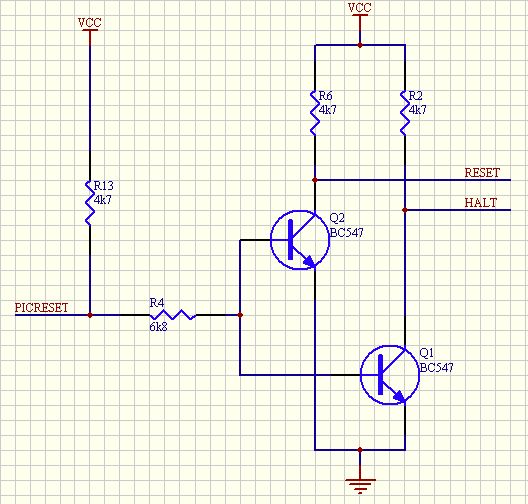Select the RESET net label
This screenshot has height=504, width=528.
[482, 173]
